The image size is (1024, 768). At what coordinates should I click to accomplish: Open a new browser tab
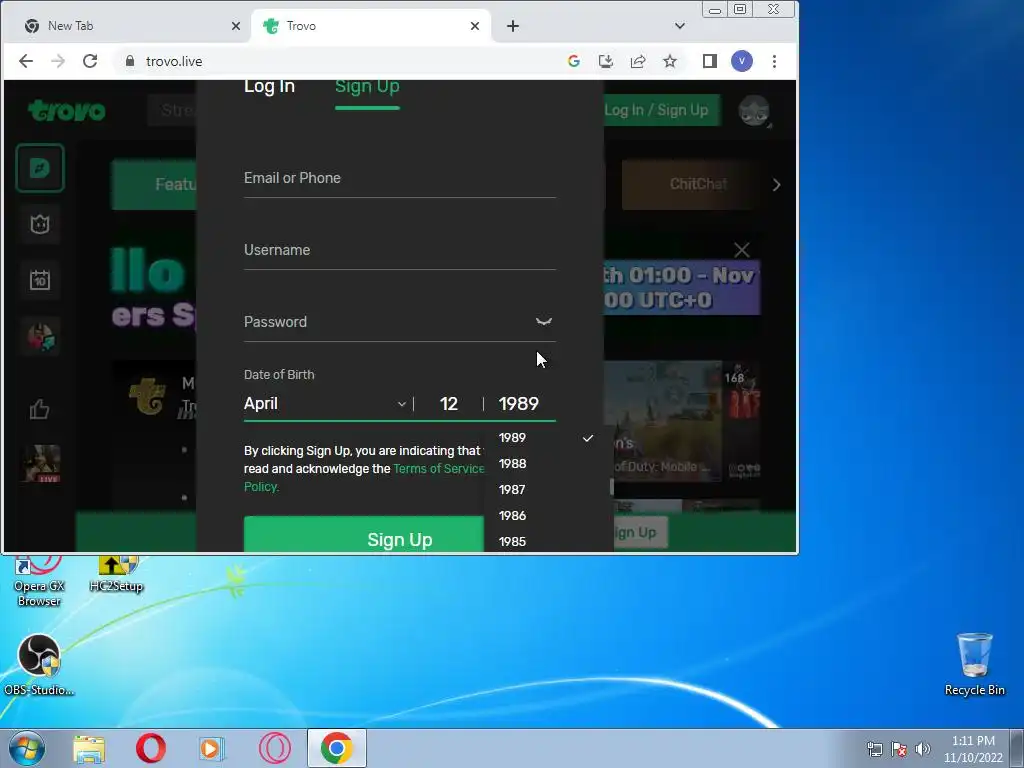[513, 26]
